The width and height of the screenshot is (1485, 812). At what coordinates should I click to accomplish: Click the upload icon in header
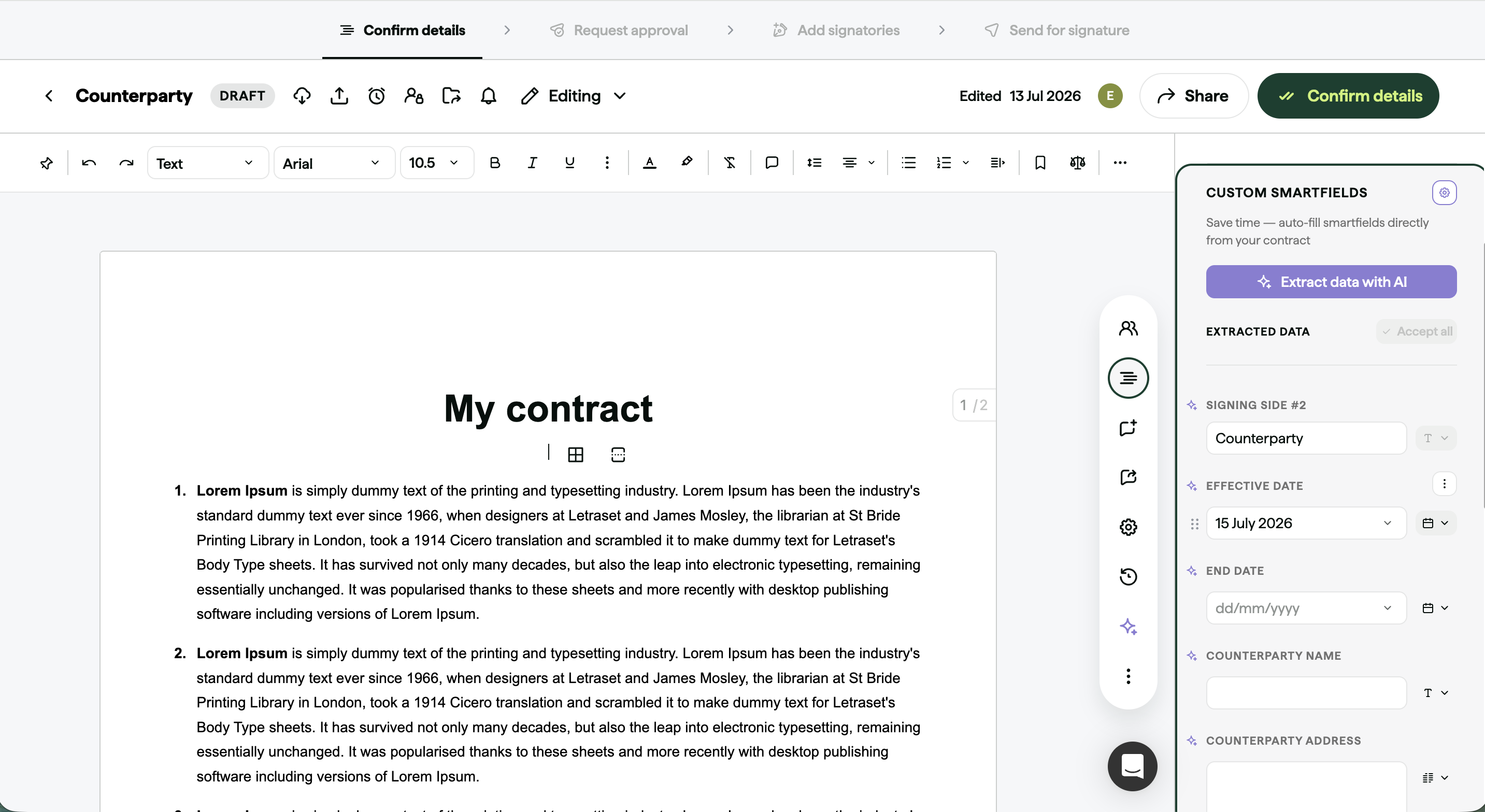click(x=339, y=96)
